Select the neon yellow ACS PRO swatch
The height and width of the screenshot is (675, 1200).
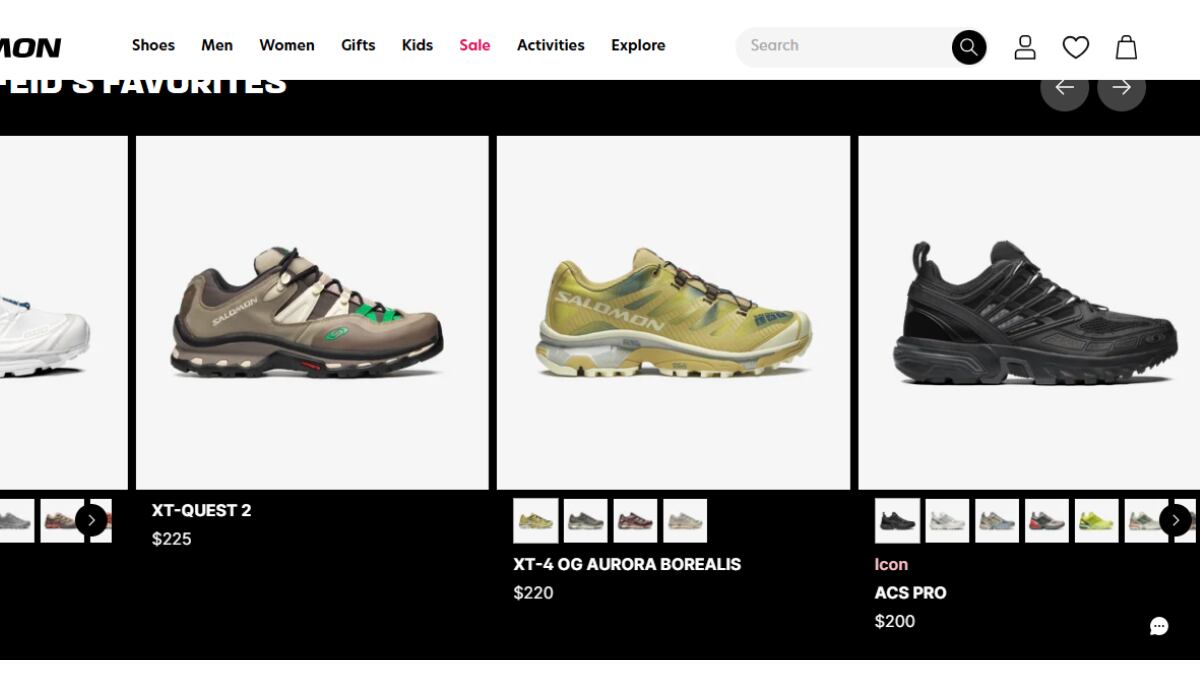1097,521
